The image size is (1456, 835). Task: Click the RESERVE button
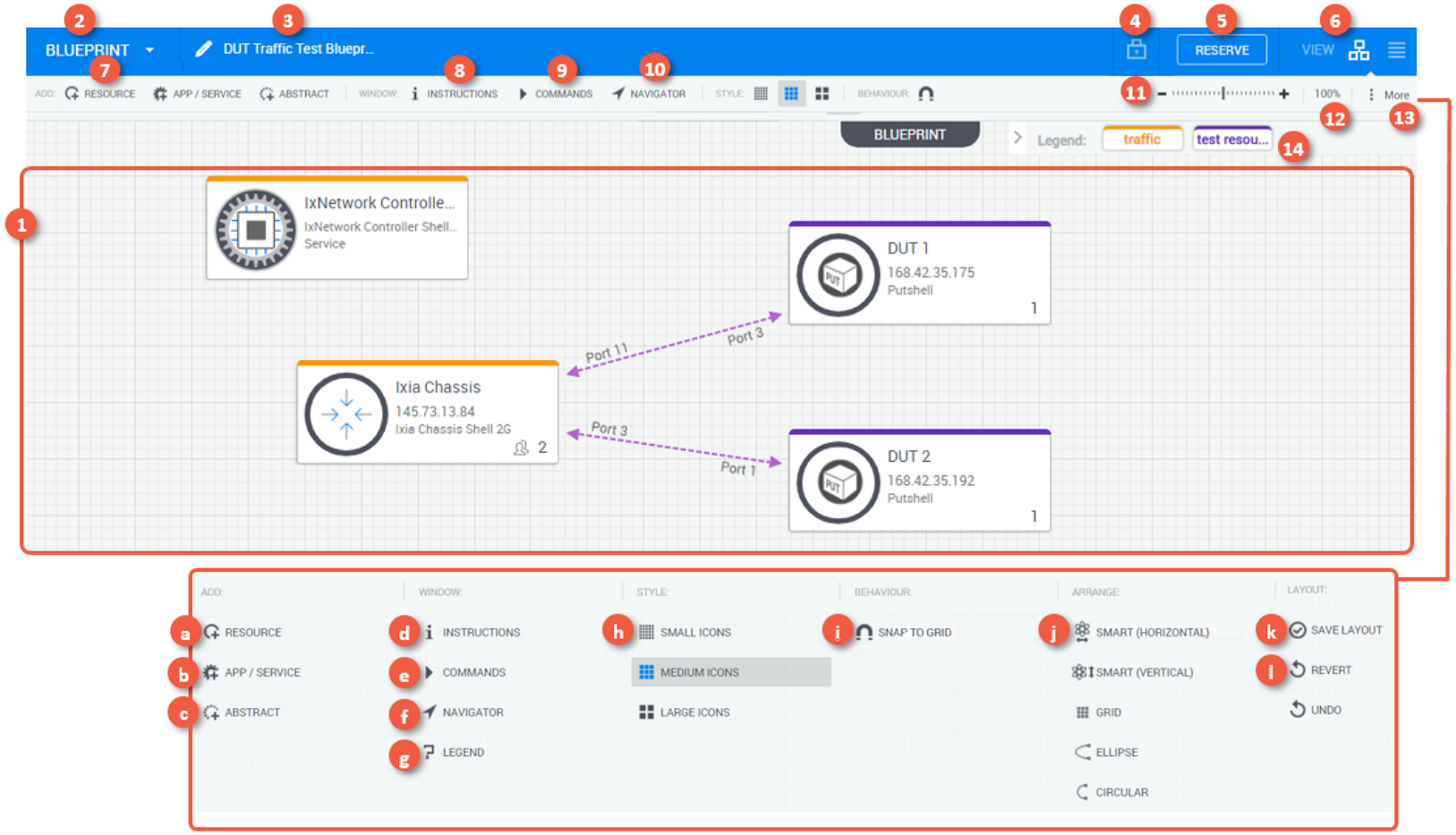click(1221, 50)
